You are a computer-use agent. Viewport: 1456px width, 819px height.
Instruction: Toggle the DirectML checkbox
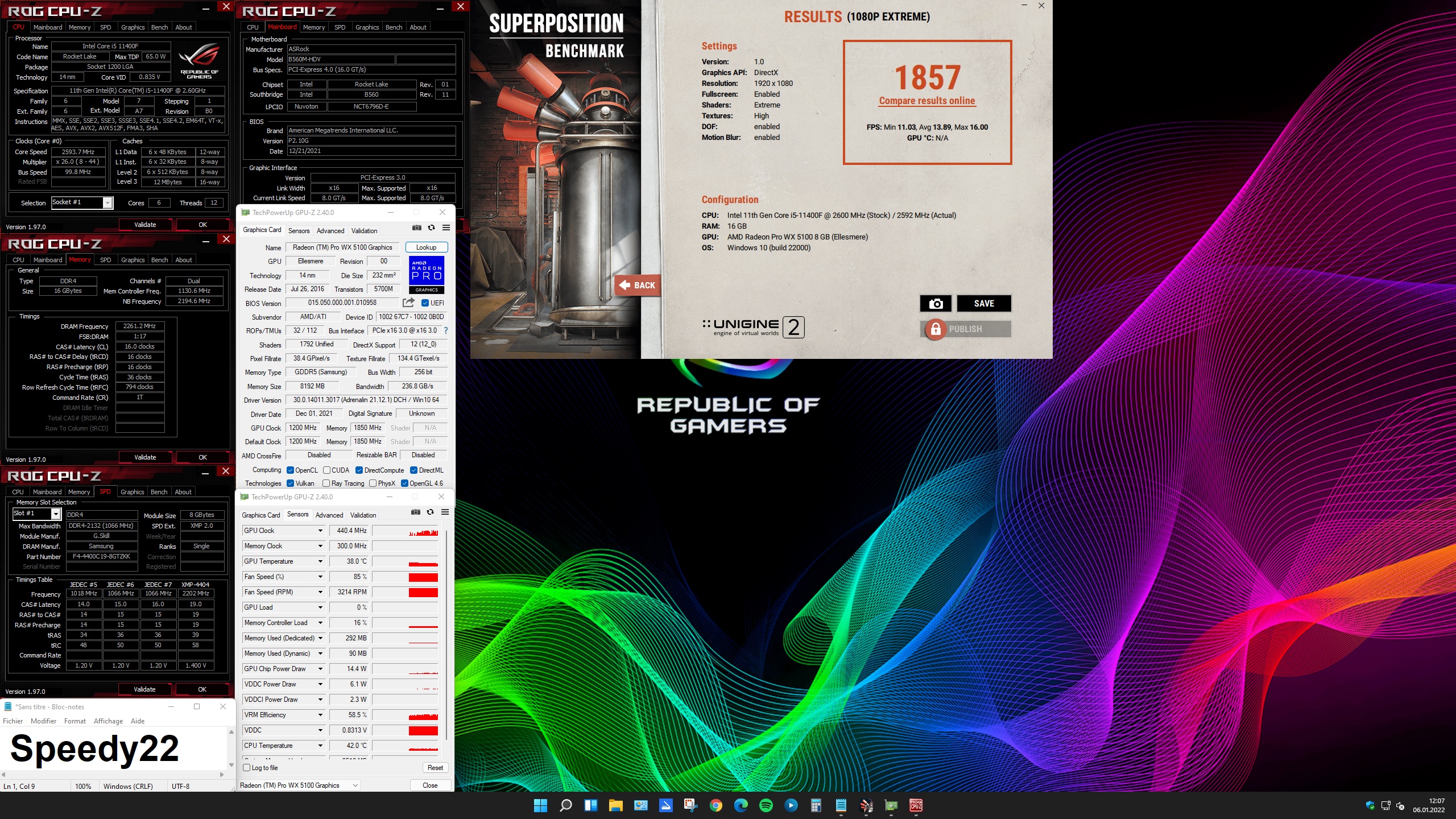coord(413,470)
